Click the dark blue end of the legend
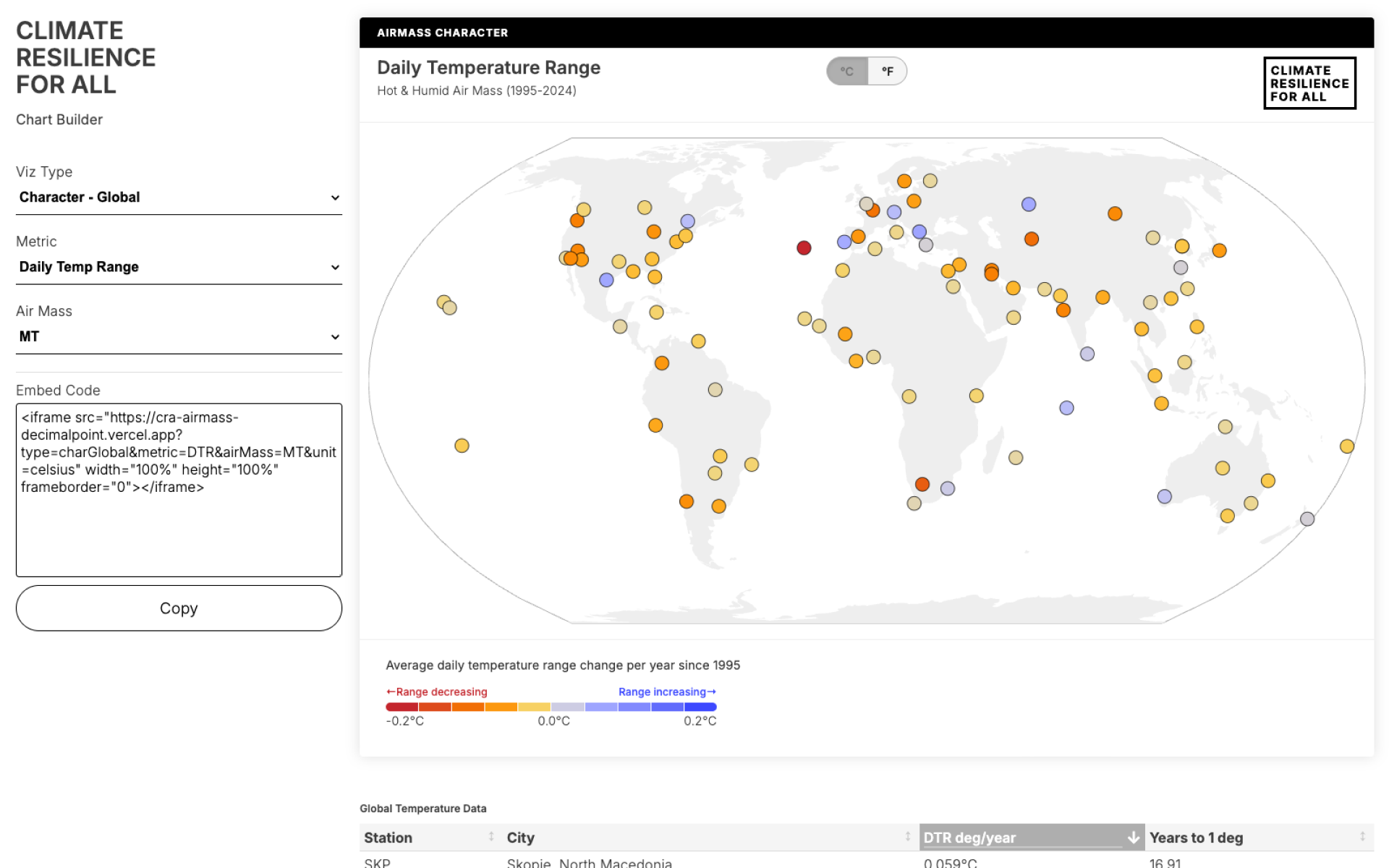1389x868 pixels. pyautogui.click(x=700, y=707)
